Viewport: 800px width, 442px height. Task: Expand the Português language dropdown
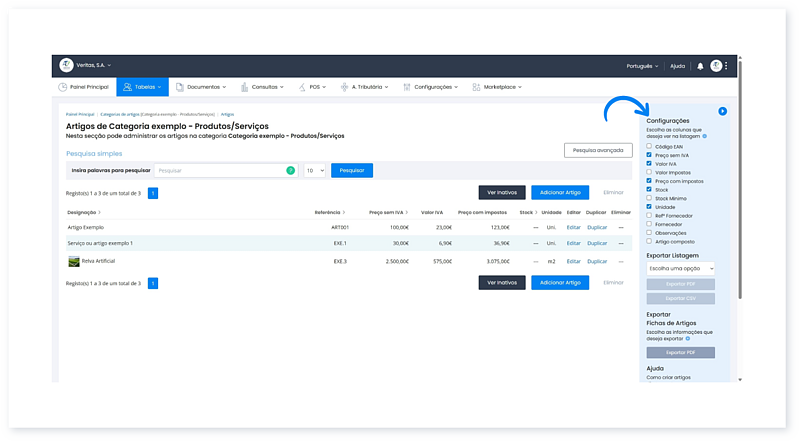click(x=640, y=66)
